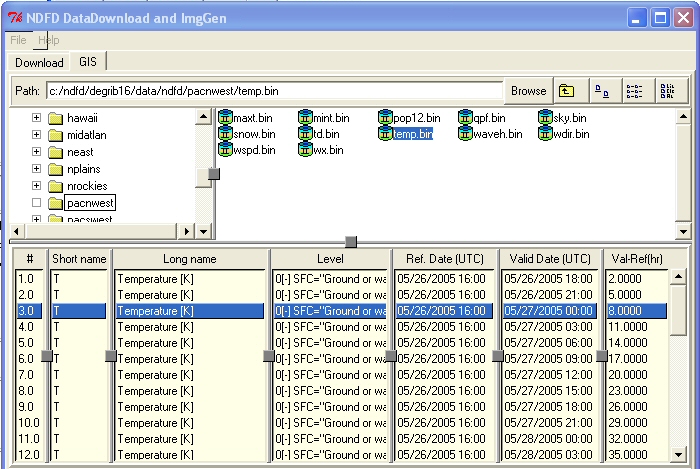Click folder tree scroll up arrow
700x469 pixels.
pos(204,117)
